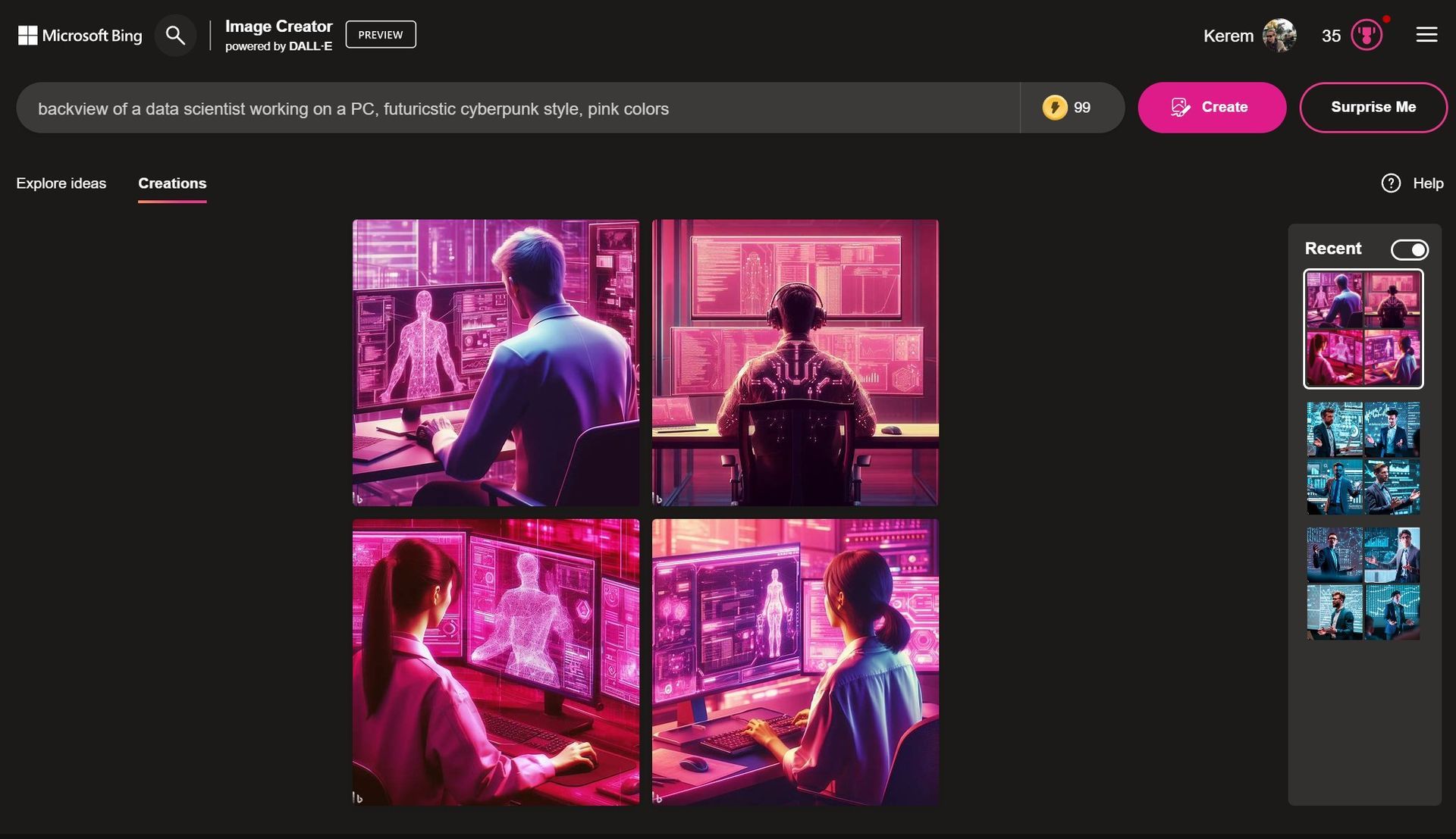1456x839 pixels.
Task: Click the user profile avatar icon
Action: point(1279,35)
